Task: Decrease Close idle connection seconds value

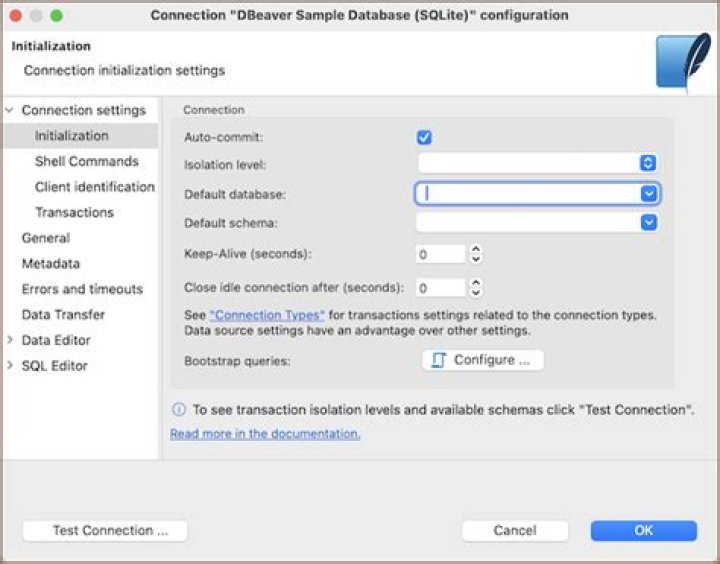Action: pyautogui.click(x=476, y=293)
